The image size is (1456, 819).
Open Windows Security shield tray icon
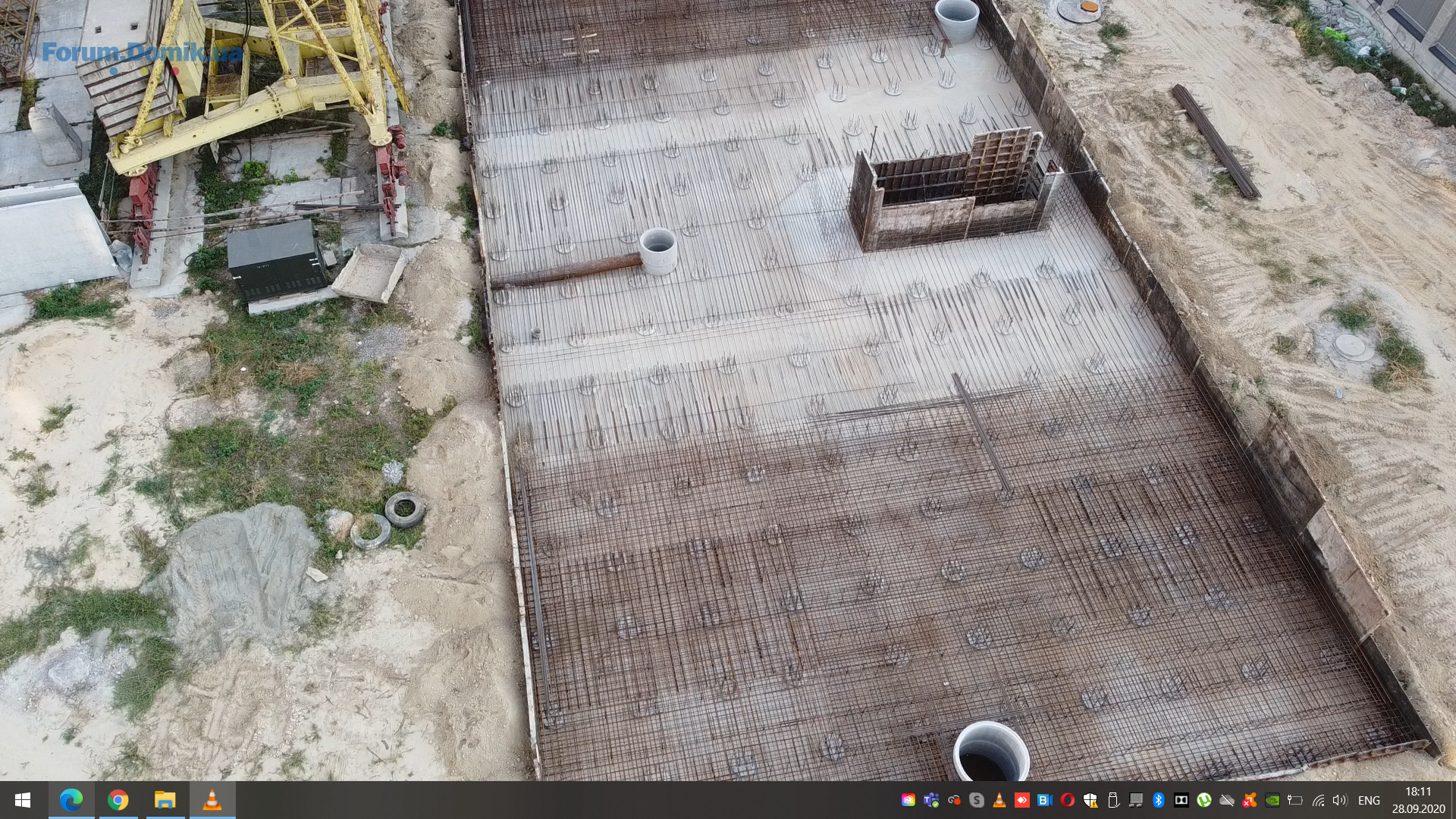(1090, 800)
